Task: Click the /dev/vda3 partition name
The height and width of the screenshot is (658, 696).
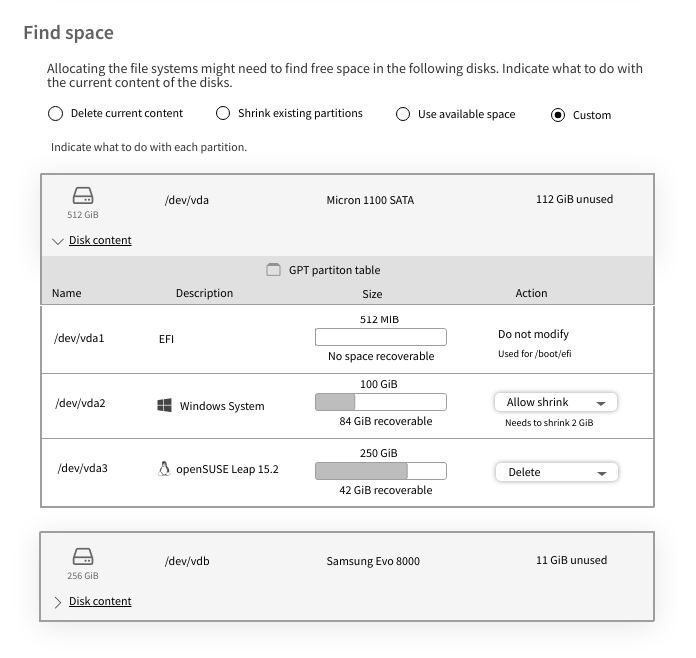Action: pos(83,468)
